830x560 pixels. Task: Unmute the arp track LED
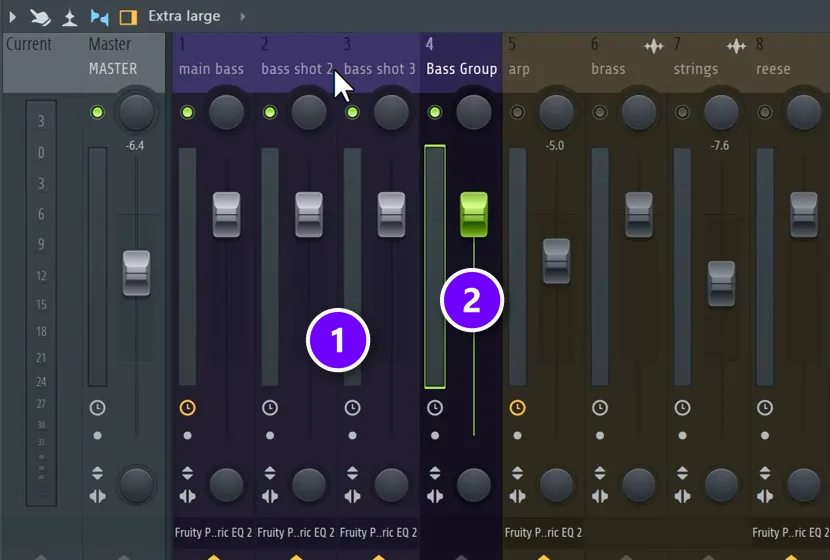(x=517, y=112)
